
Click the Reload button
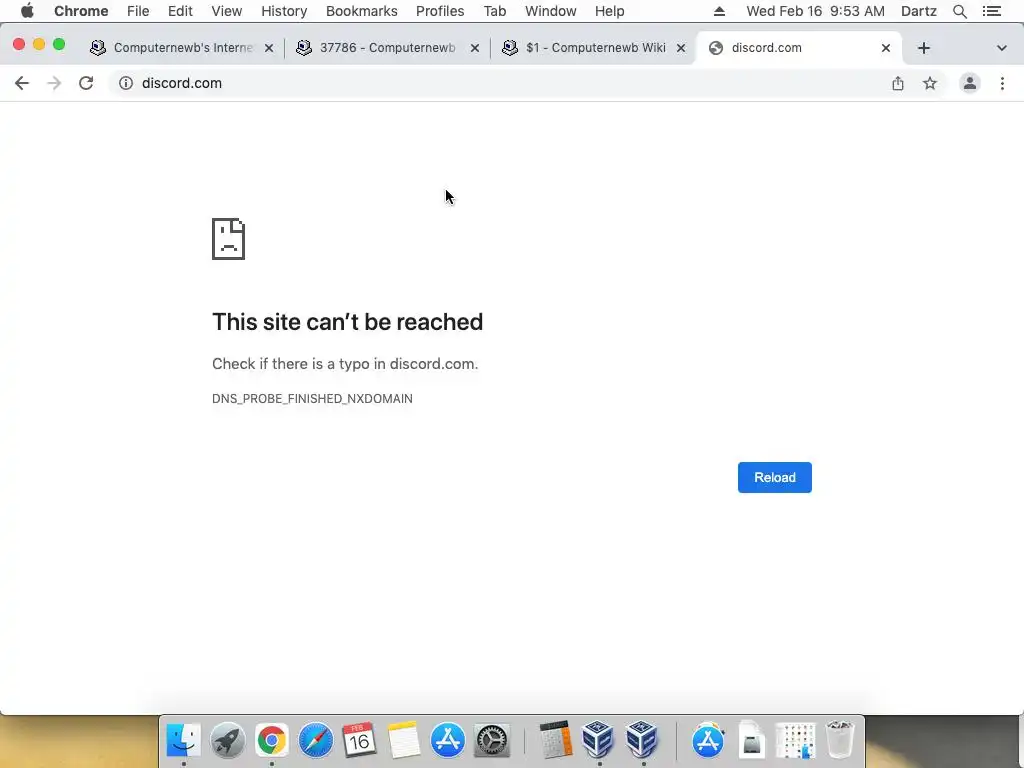coord(775,477)
